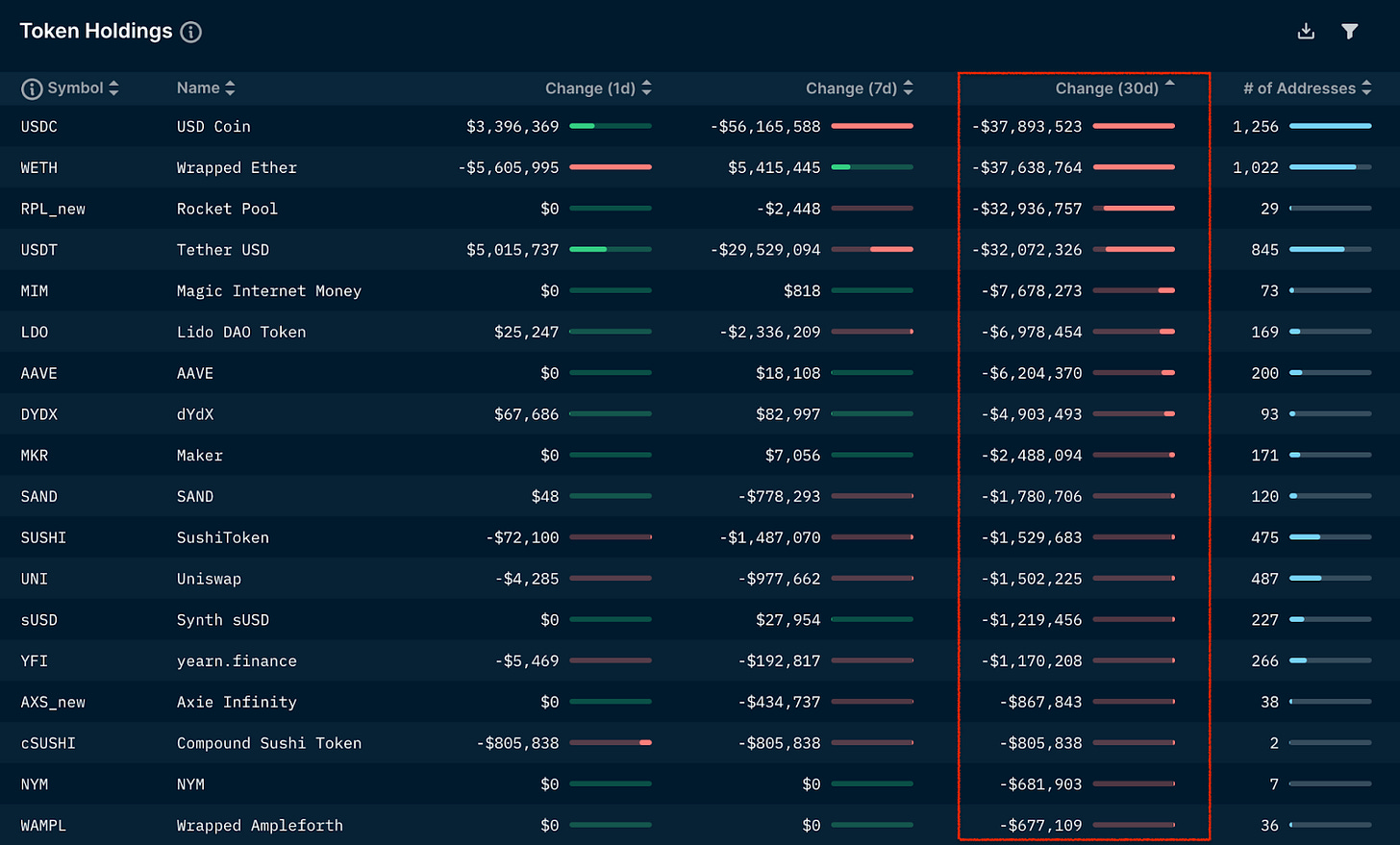The width and height of the screenshot is (1400, 845).
Task: Click the $3,396,369 one-day change value
Action: tap(512, 127)
